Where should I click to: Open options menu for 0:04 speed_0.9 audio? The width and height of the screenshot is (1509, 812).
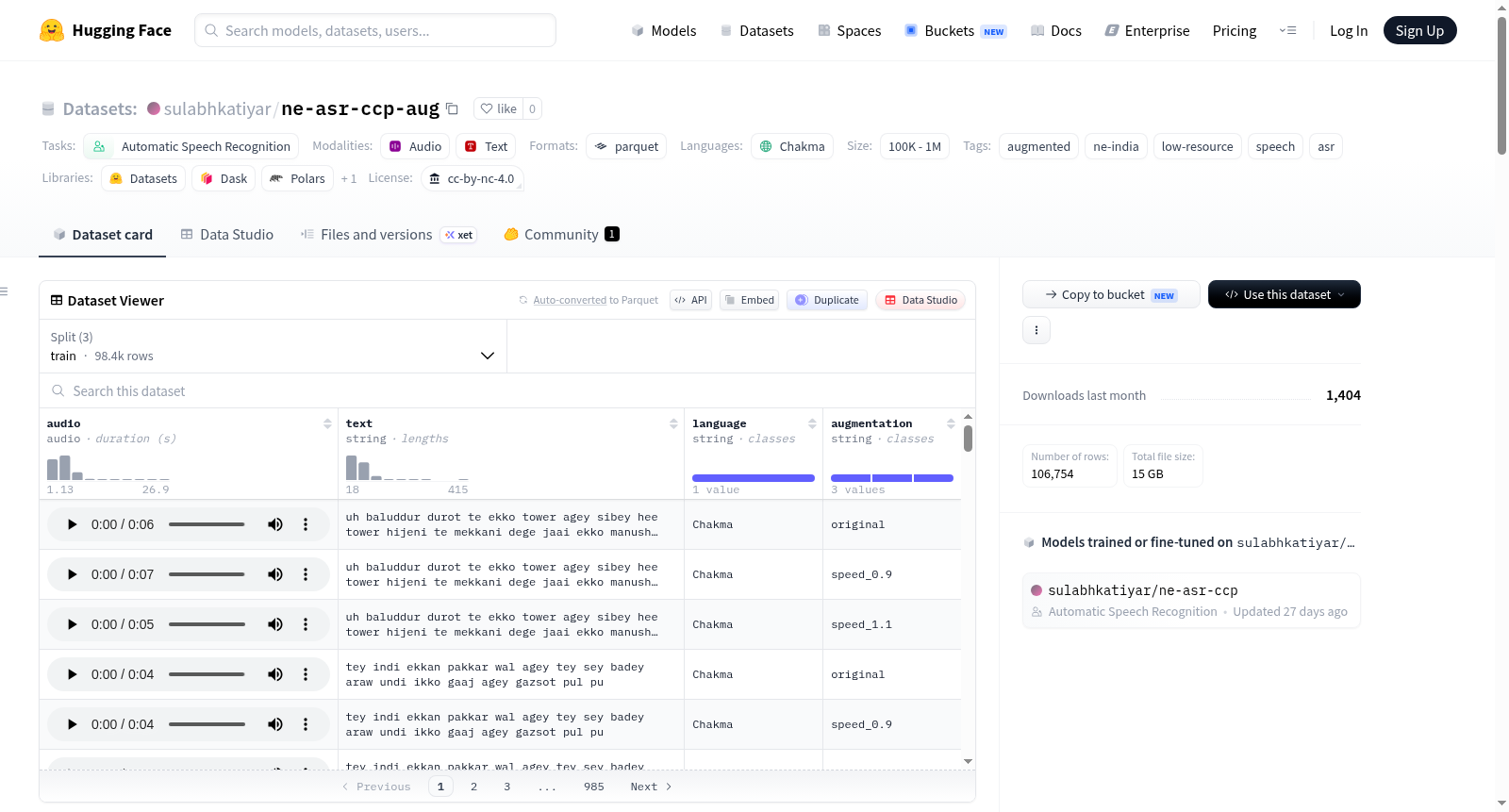pos(306,724)
